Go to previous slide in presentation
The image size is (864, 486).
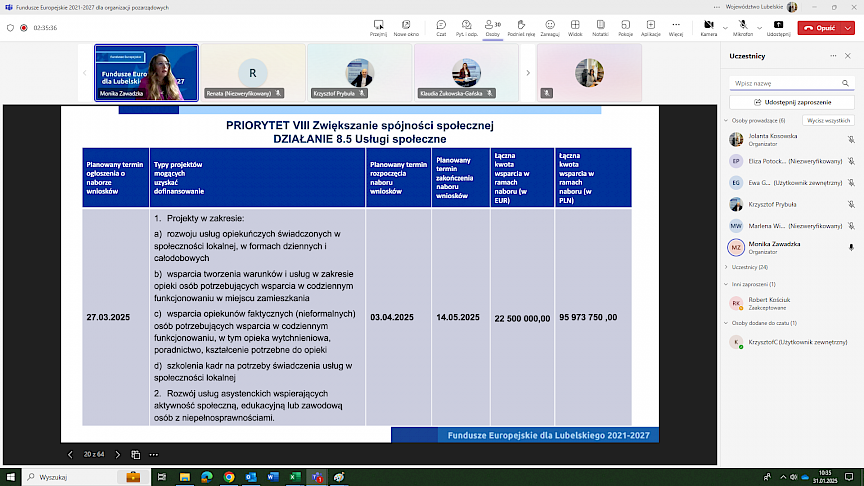(x=70, y=455)
